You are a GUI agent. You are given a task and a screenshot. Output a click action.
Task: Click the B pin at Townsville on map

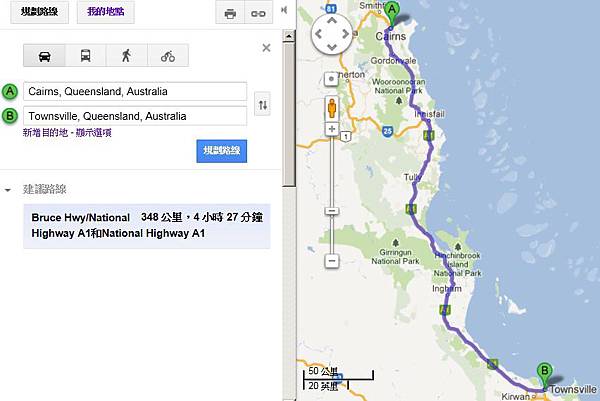click(x=545, y=375)
